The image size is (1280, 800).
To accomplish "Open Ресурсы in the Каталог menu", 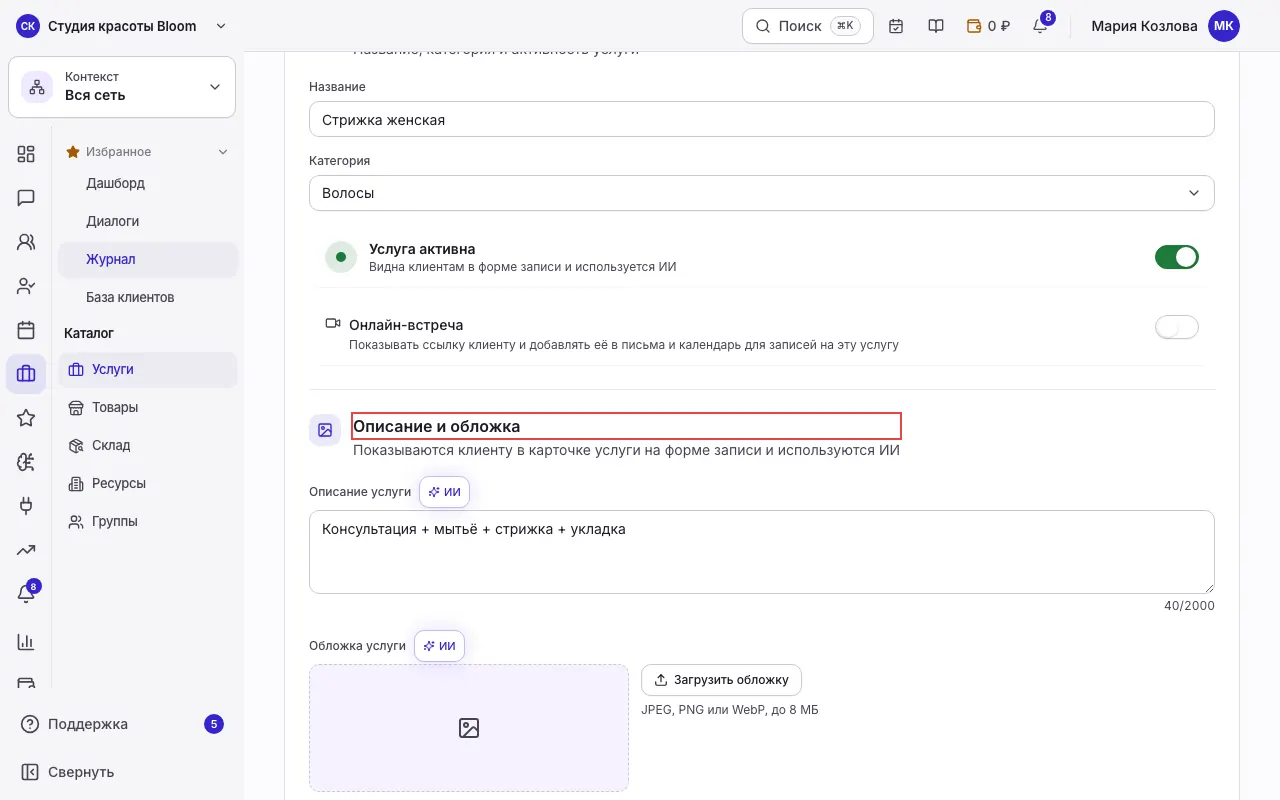I will click(148, 483).
